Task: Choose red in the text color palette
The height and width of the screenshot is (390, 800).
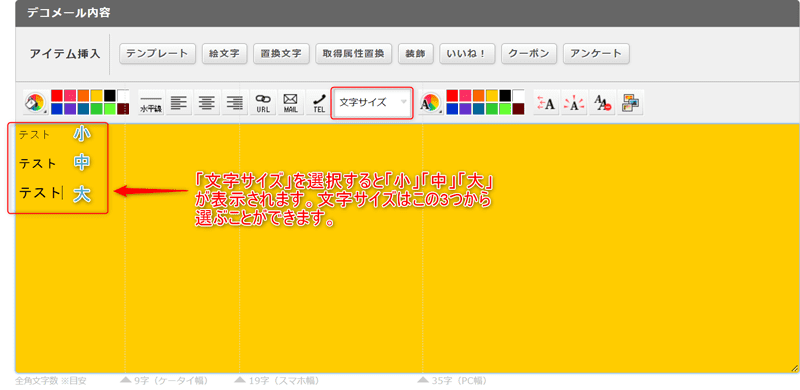Action: tap(452, 95)
